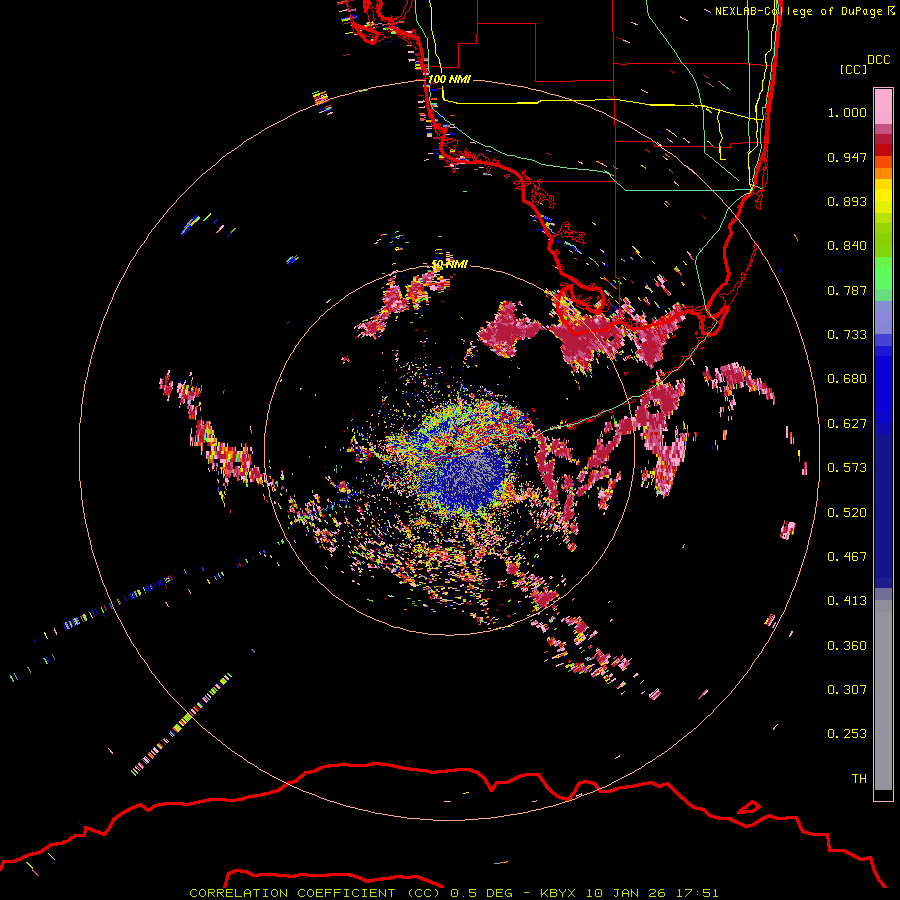
Task: Click the DCC label above the color scale
Action: (x=878, y=60)
